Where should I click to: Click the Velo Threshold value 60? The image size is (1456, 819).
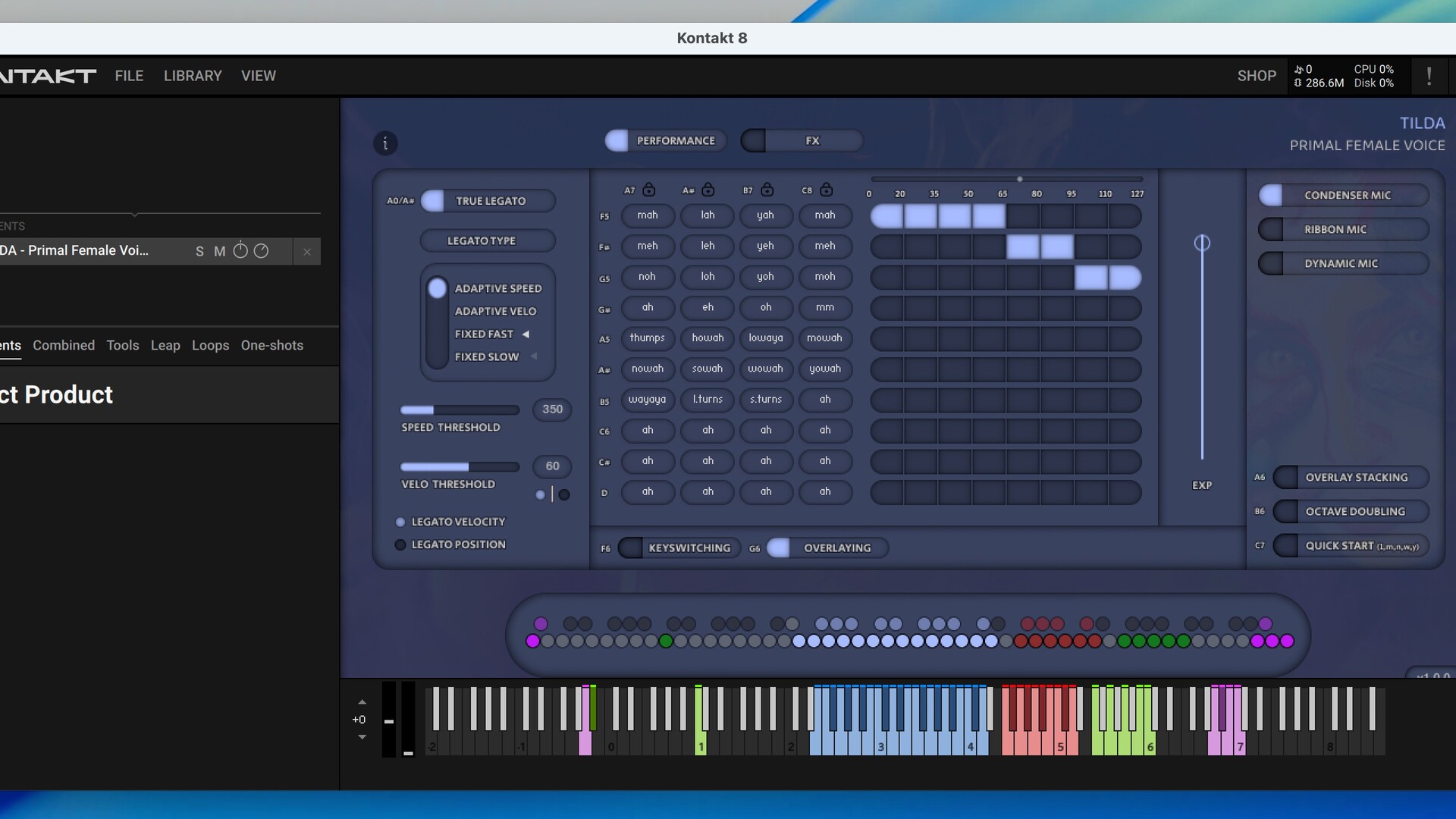coord(552,466)
